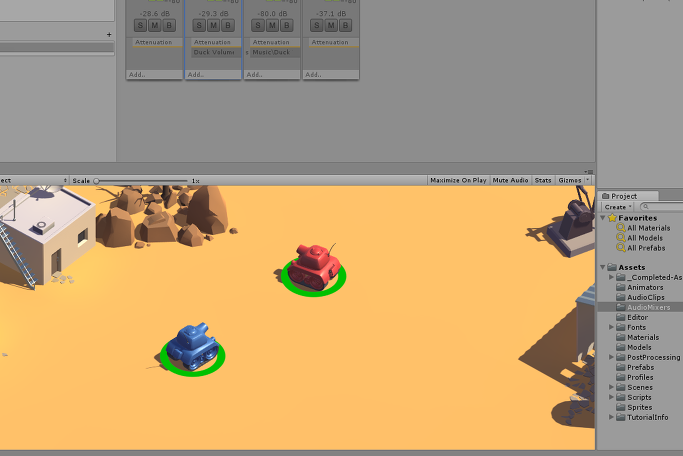Collapse the Favorites group arrow
Image resolution: width=683 pixels, height=456 pixels.
(x=603, y=218)
